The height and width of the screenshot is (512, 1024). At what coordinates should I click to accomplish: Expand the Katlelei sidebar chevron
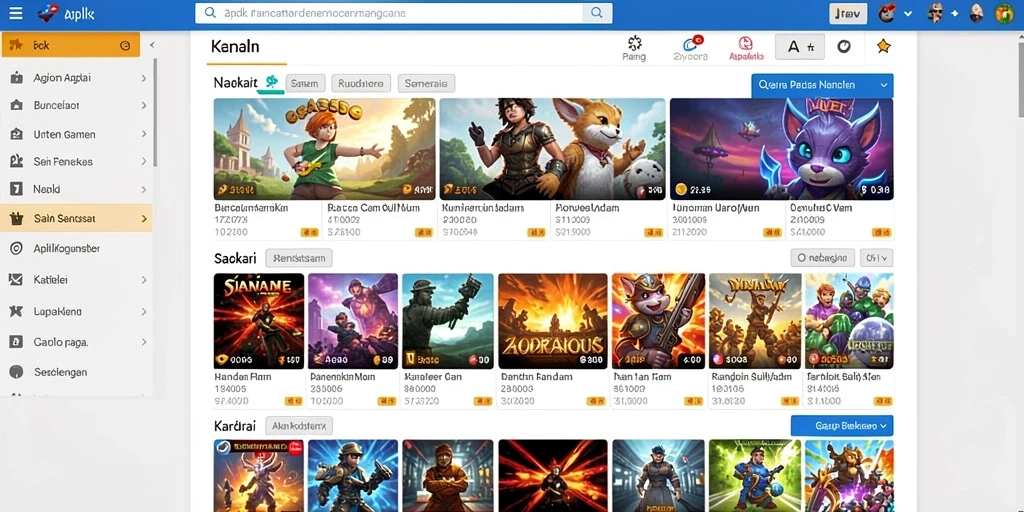pos(144,280)
